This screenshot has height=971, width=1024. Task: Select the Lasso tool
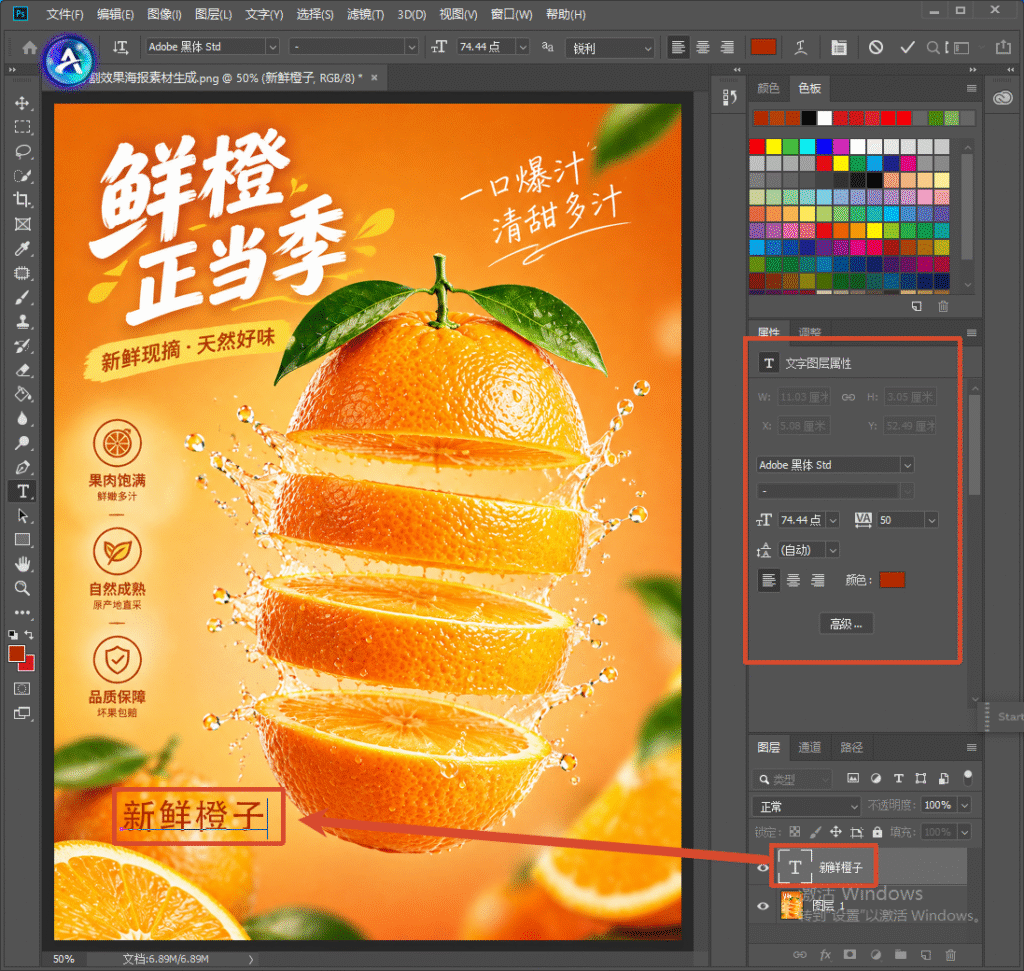point(22,151)
